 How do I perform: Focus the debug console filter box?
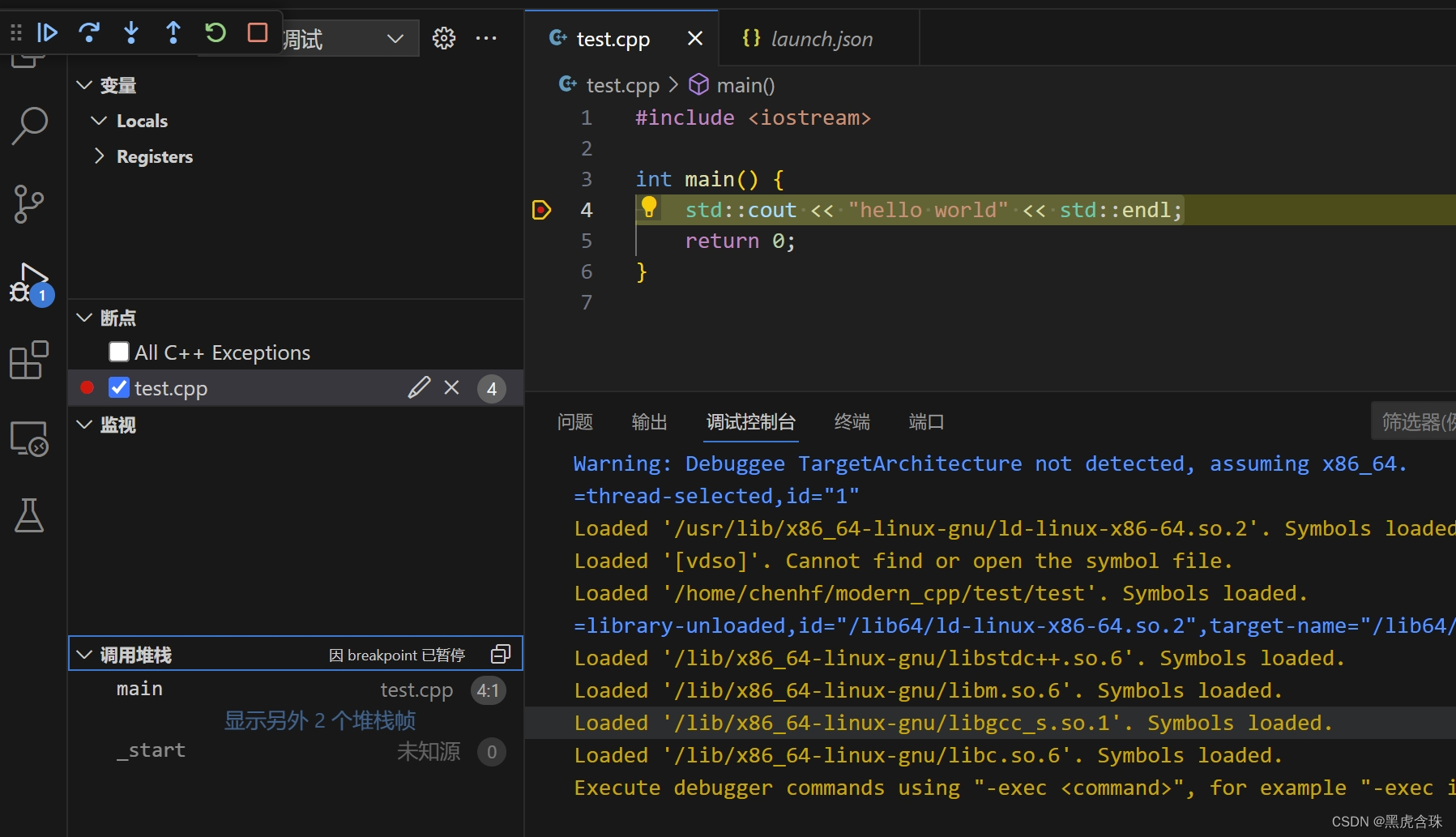pos(1414,421)
